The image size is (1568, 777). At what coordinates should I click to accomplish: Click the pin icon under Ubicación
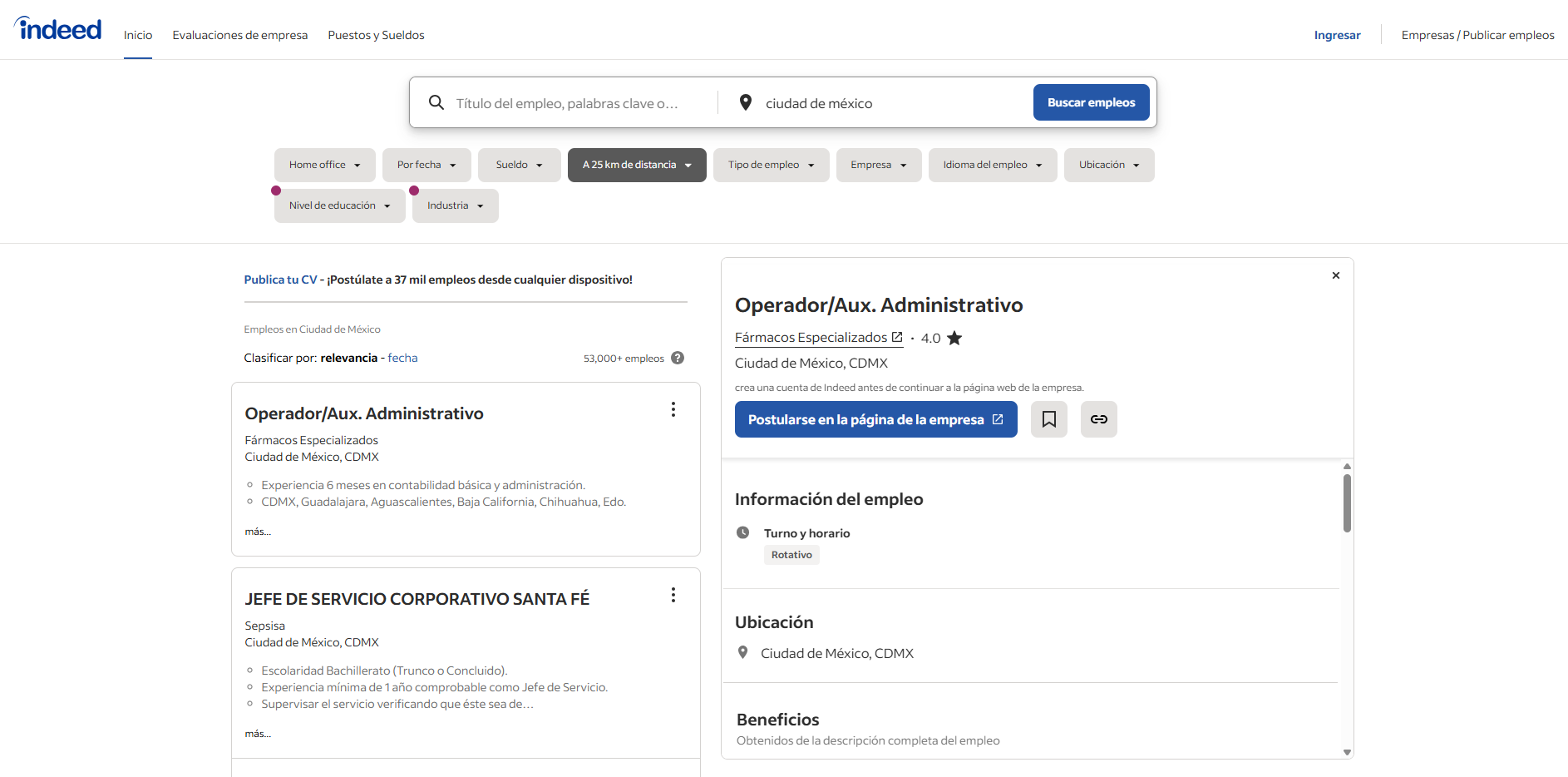(743, 653)
